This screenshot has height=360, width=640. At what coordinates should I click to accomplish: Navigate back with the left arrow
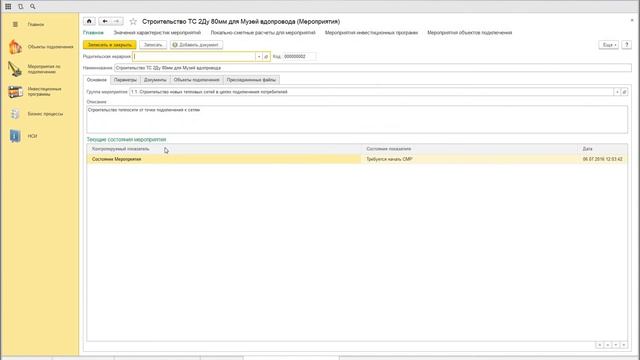point(105,21)
